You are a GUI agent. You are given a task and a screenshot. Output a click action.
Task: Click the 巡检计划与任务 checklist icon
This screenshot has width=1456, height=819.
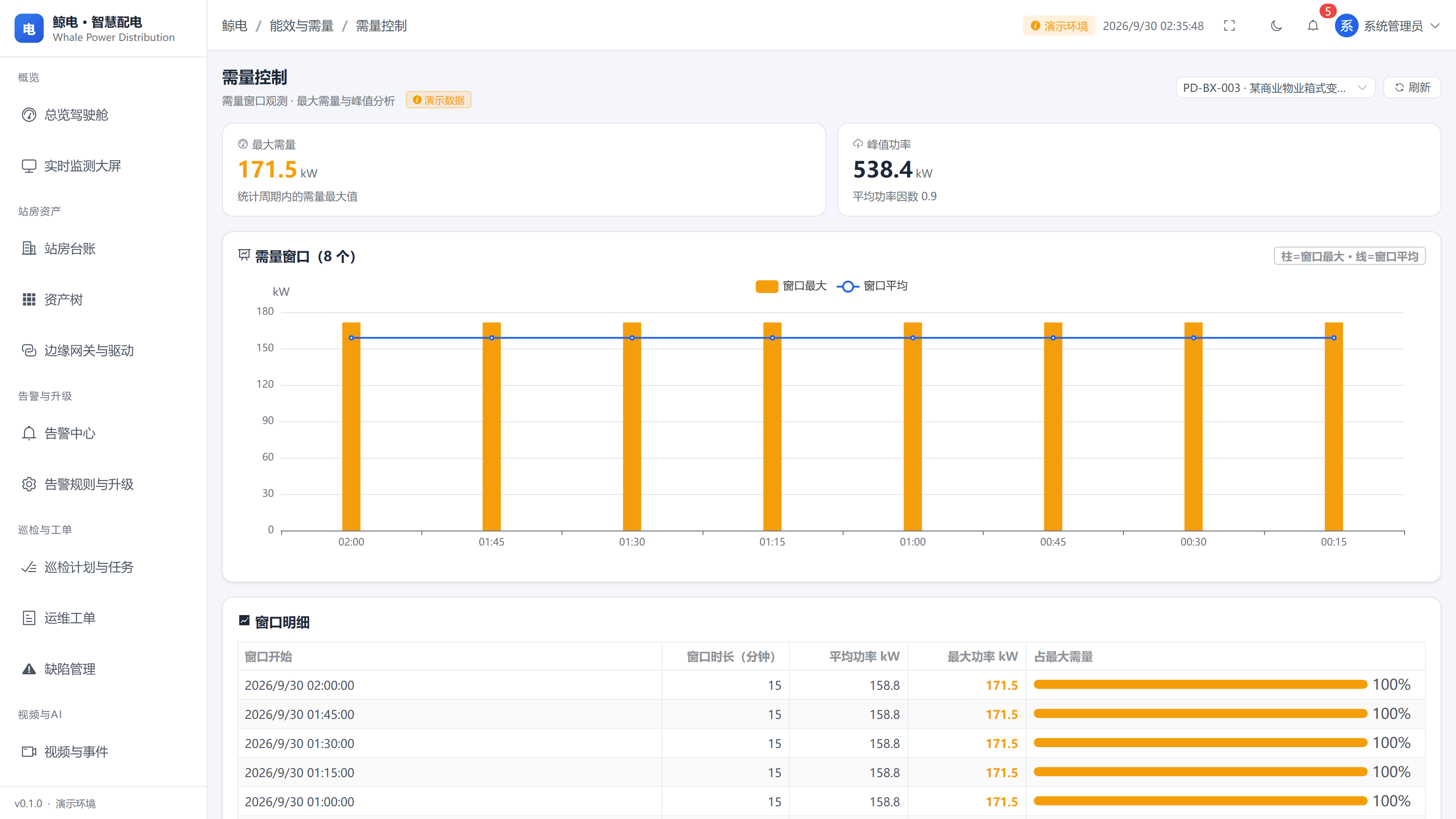pos(29,567)
